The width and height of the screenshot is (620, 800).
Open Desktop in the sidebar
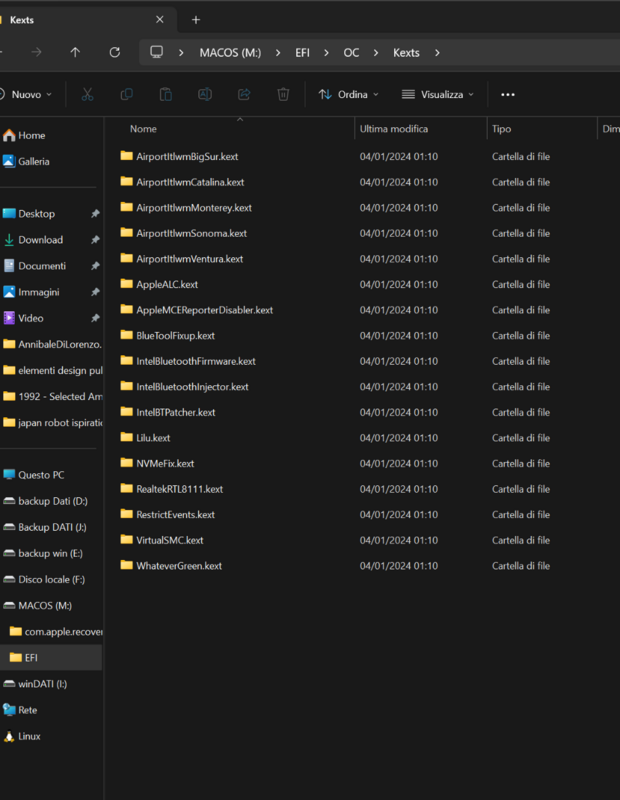click(x=29, y=214)
